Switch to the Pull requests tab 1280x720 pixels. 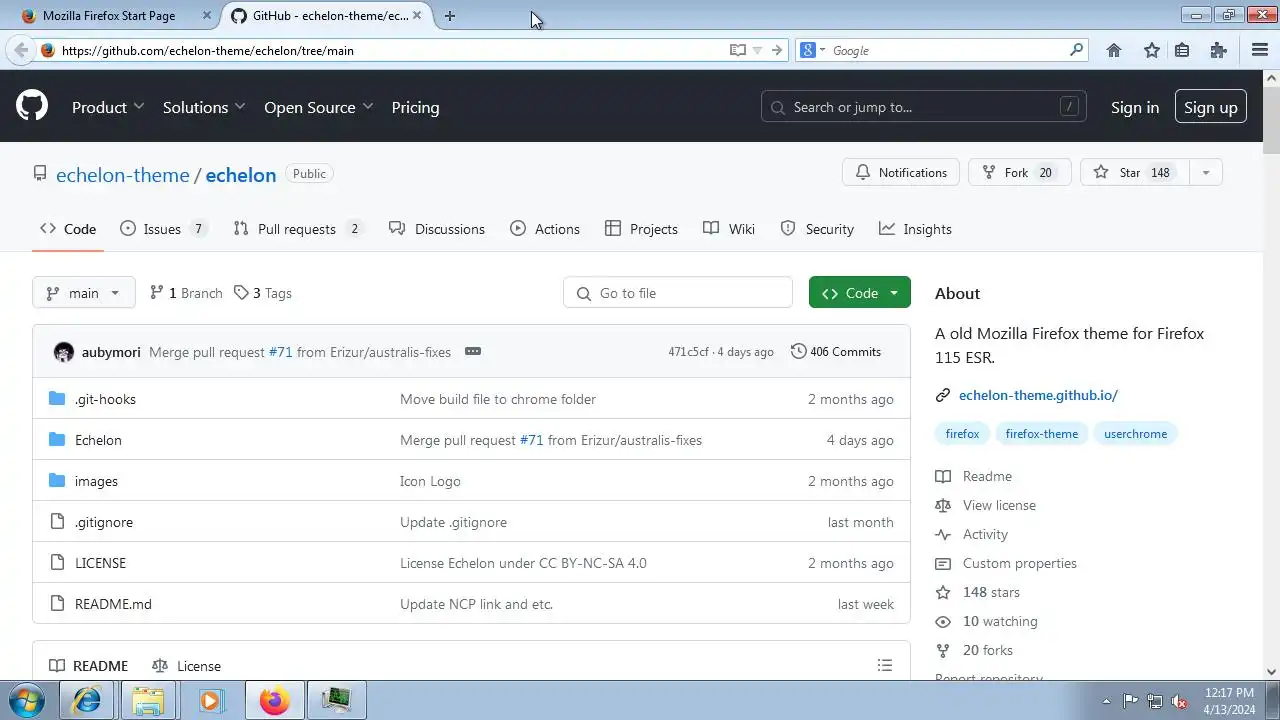(x=297, y=229)
